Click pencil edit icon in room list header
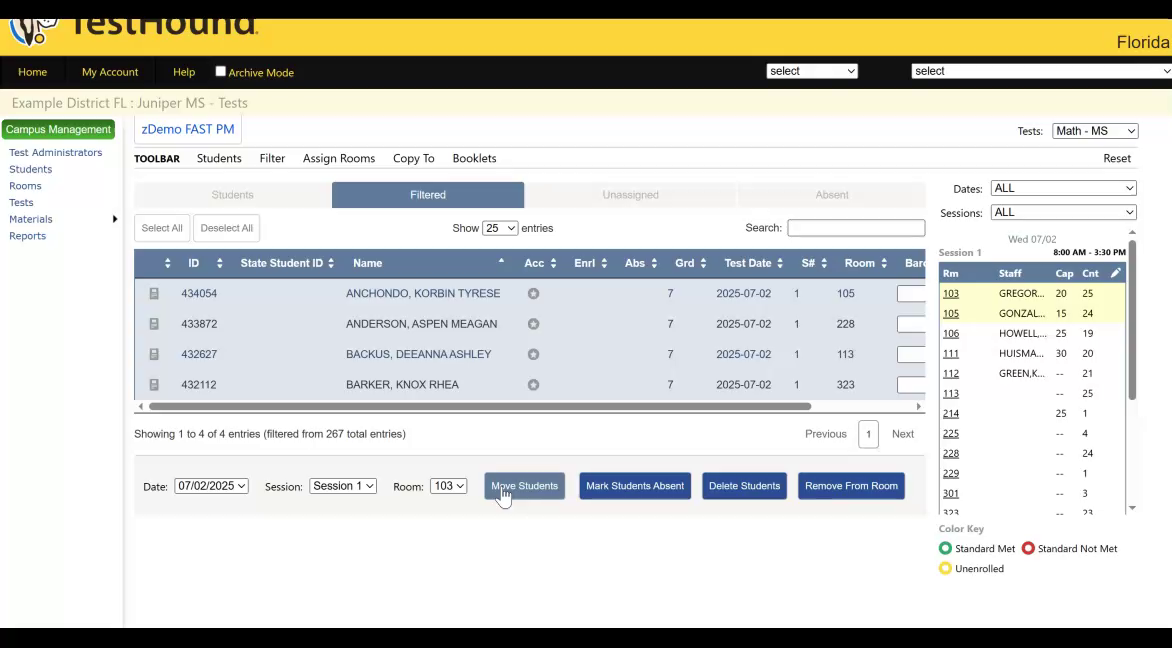Image resolution: width=1172 pixels, height=648 pixels. (x=1115, y=273)
